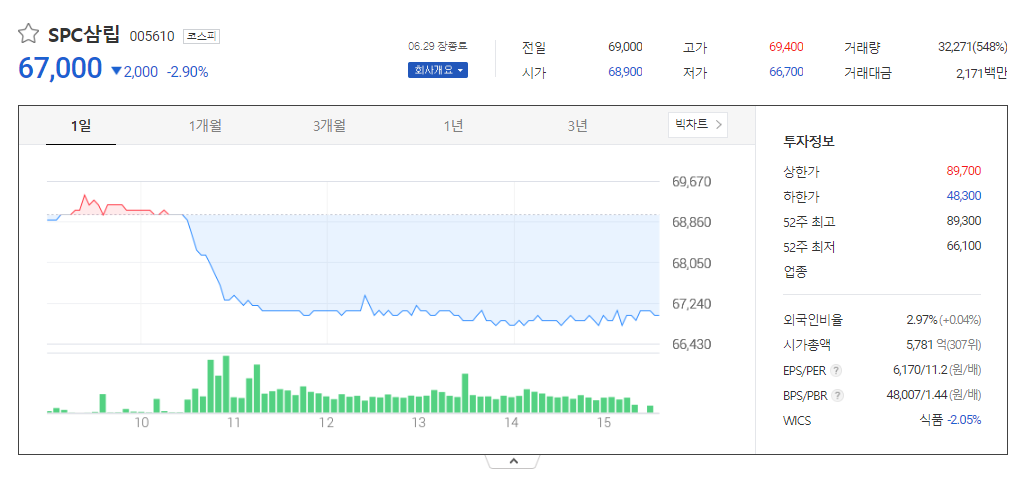Open the 빅차트 button
The image size is (1028, 479).
coord(698,125)
